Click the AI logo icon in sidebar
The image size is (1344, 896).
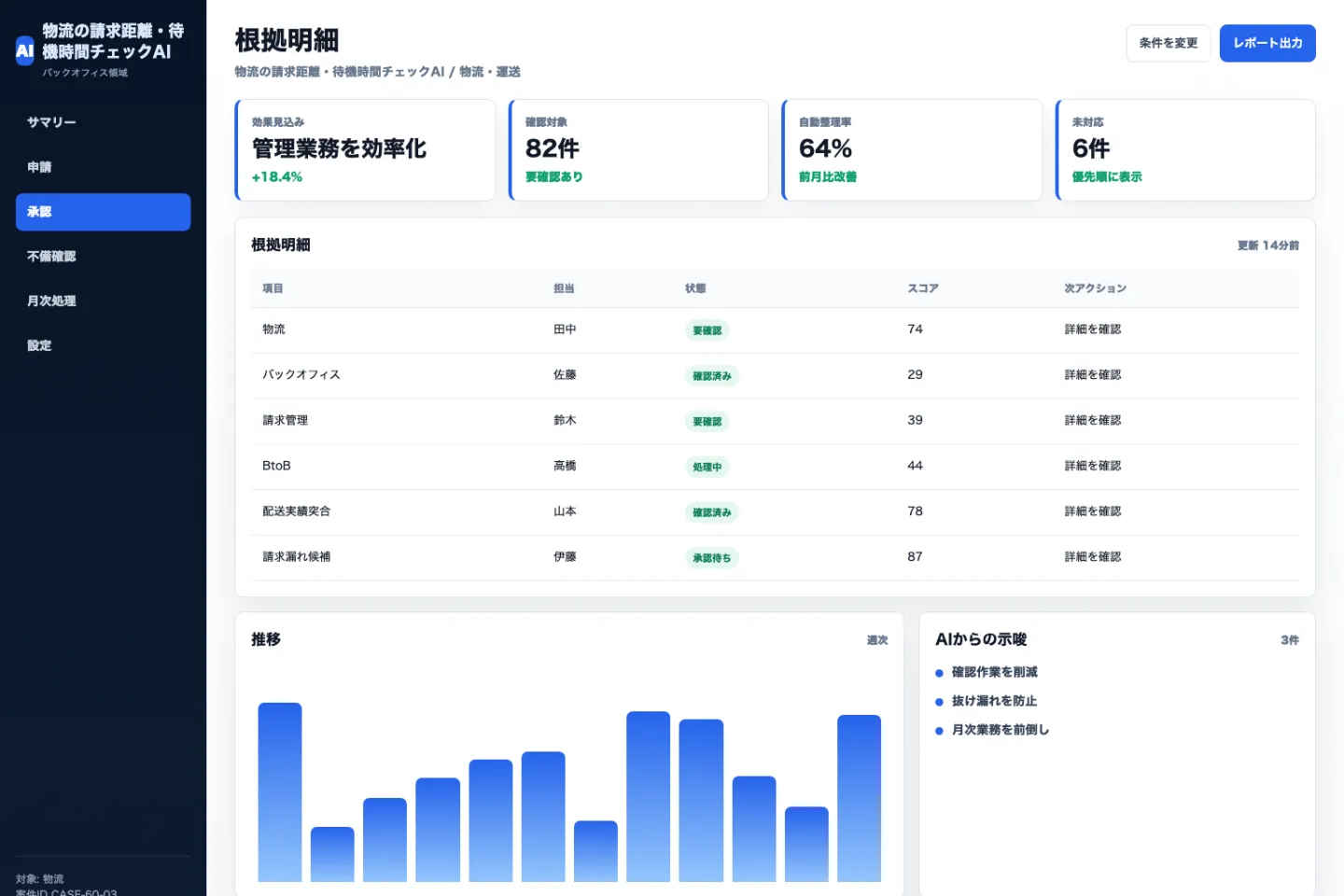(x=25, y=50)
